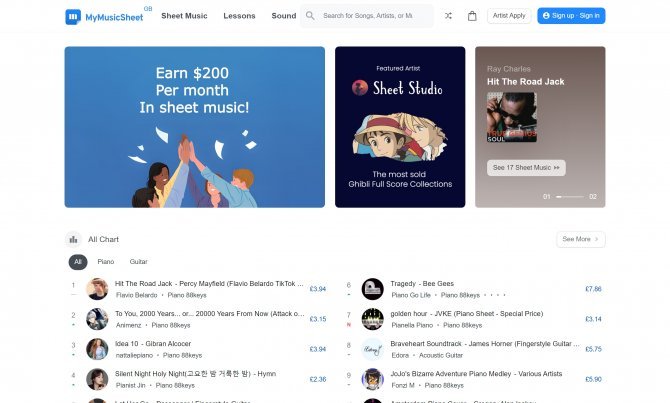Open golden hour - JVKE song
The width and height of the screenshot is (670, 403).
point(467,314)
